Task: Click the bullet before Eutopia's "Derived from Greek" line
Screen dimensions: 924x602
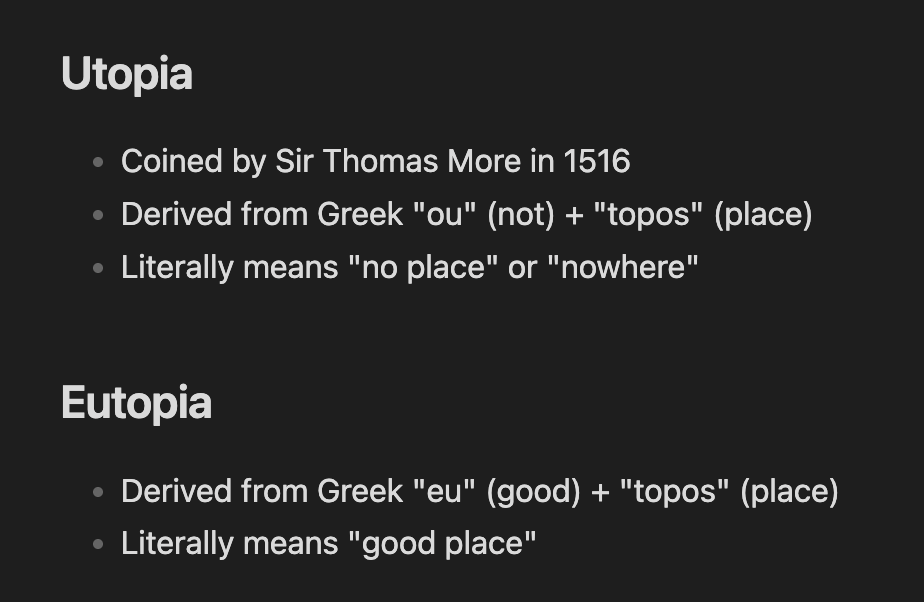Action: (97, 491)
